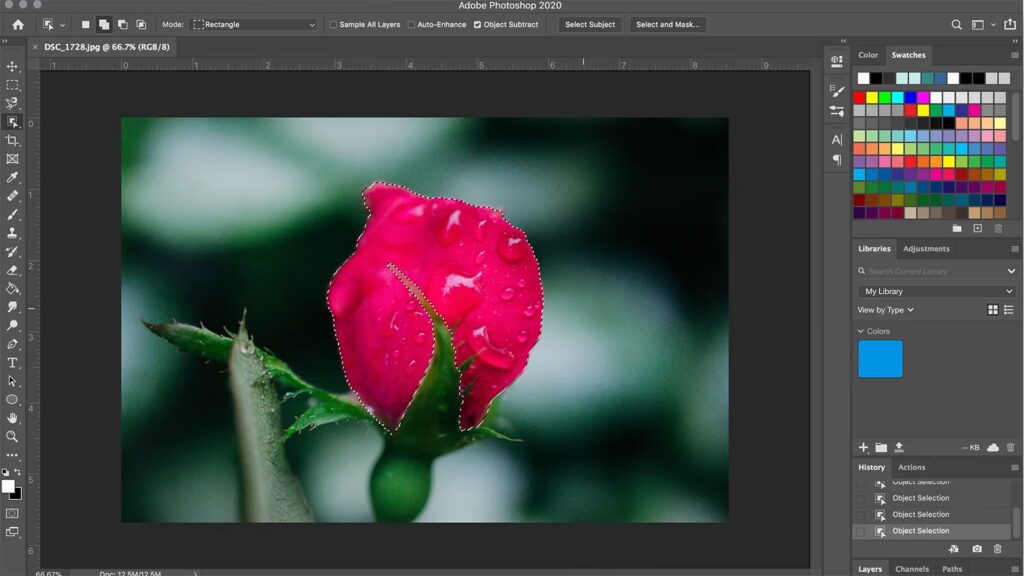Select the Horizontal Type tool
The width and height of the screenshot is (1024, 576).
(12, 362)
